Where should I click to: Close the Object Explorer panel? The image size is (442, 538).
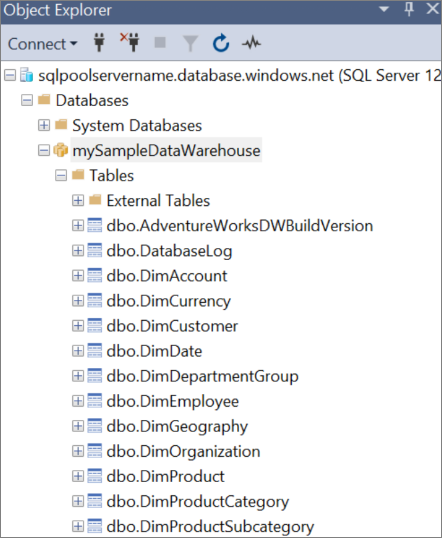click(433, 9)
